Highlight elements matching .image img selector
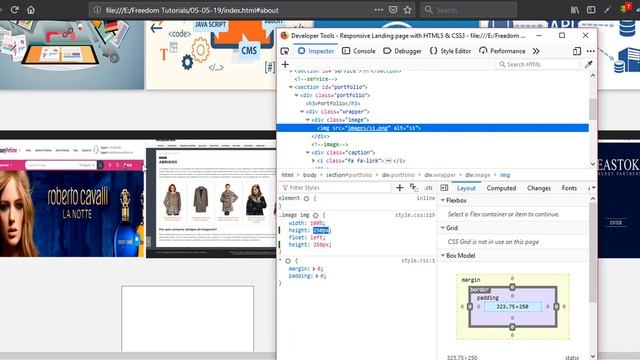Screen dimensions: 640x360 [316, 215]
